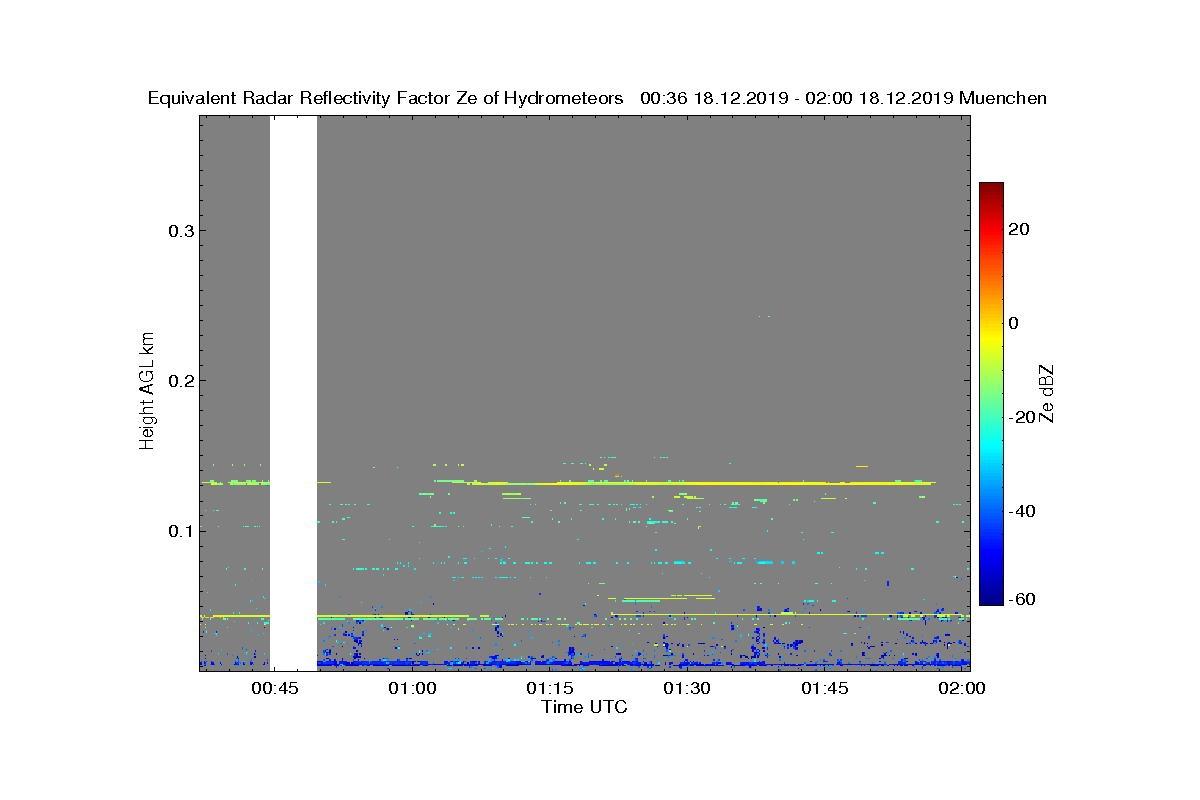Click the Time UTC axis title
The image size is (1200, 800).
click(585, 707)
